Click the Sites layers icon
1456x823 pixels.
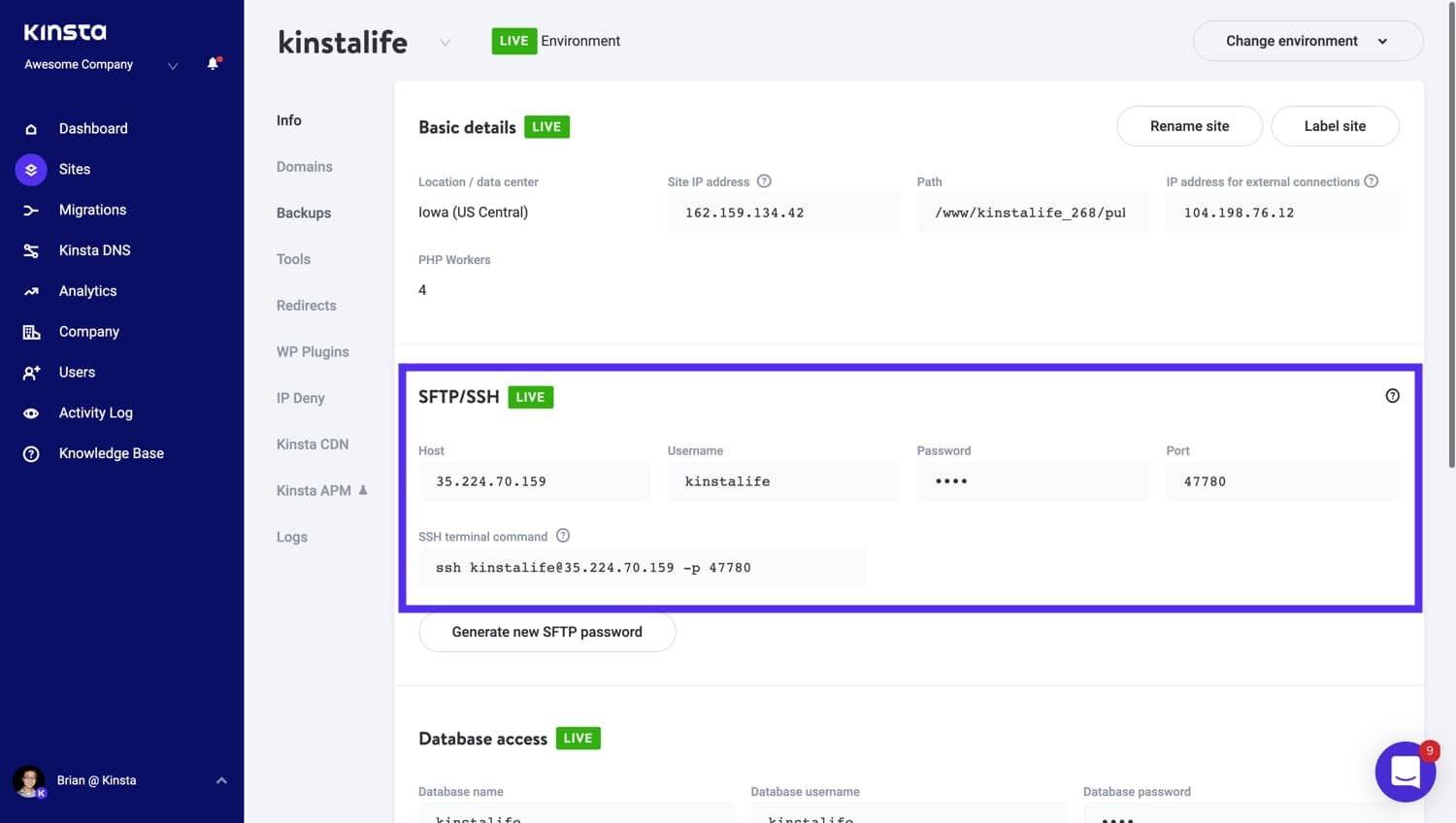pos(31,170)
